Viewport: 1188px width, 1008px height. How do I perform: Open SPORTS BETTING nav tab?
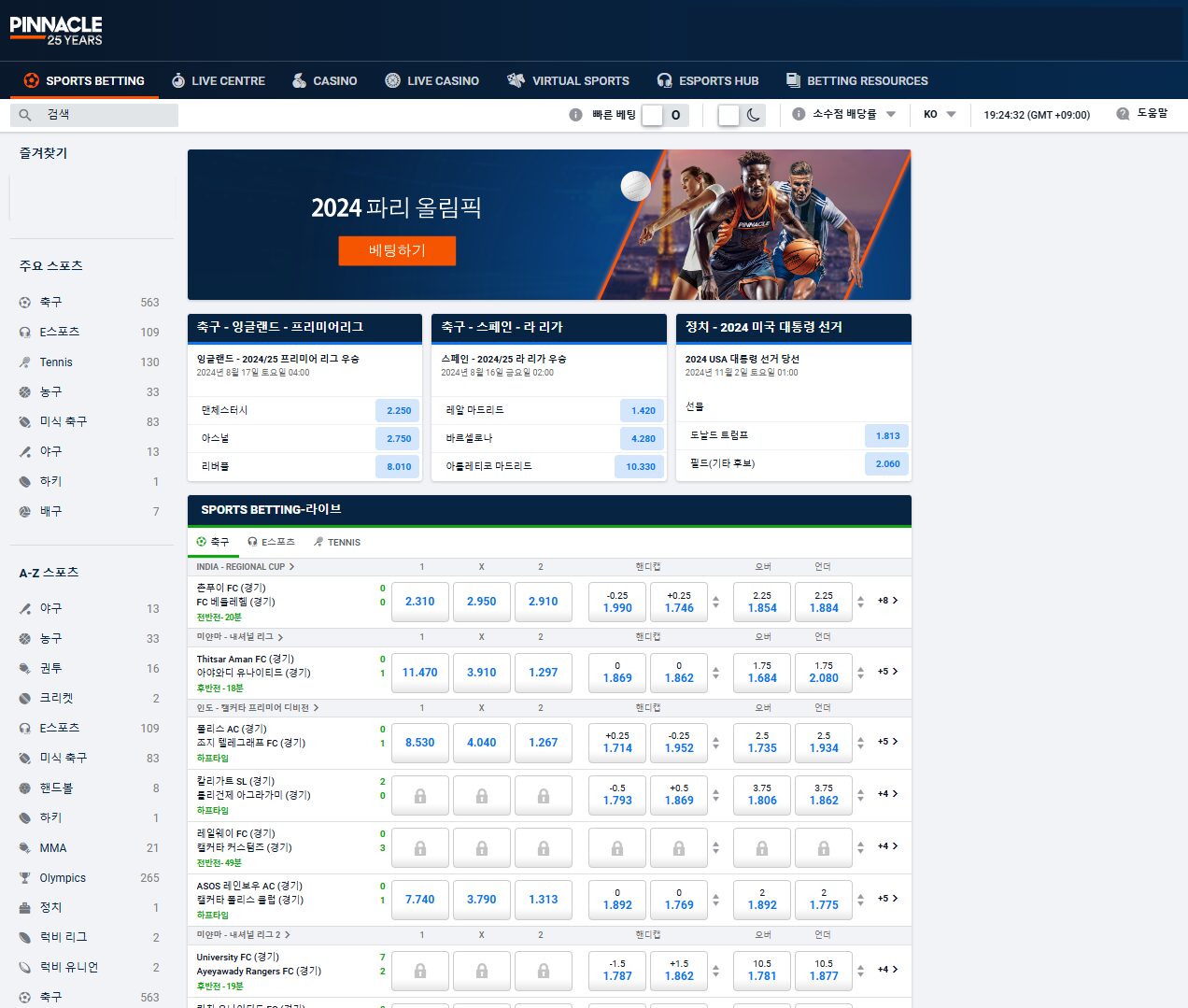84,80
